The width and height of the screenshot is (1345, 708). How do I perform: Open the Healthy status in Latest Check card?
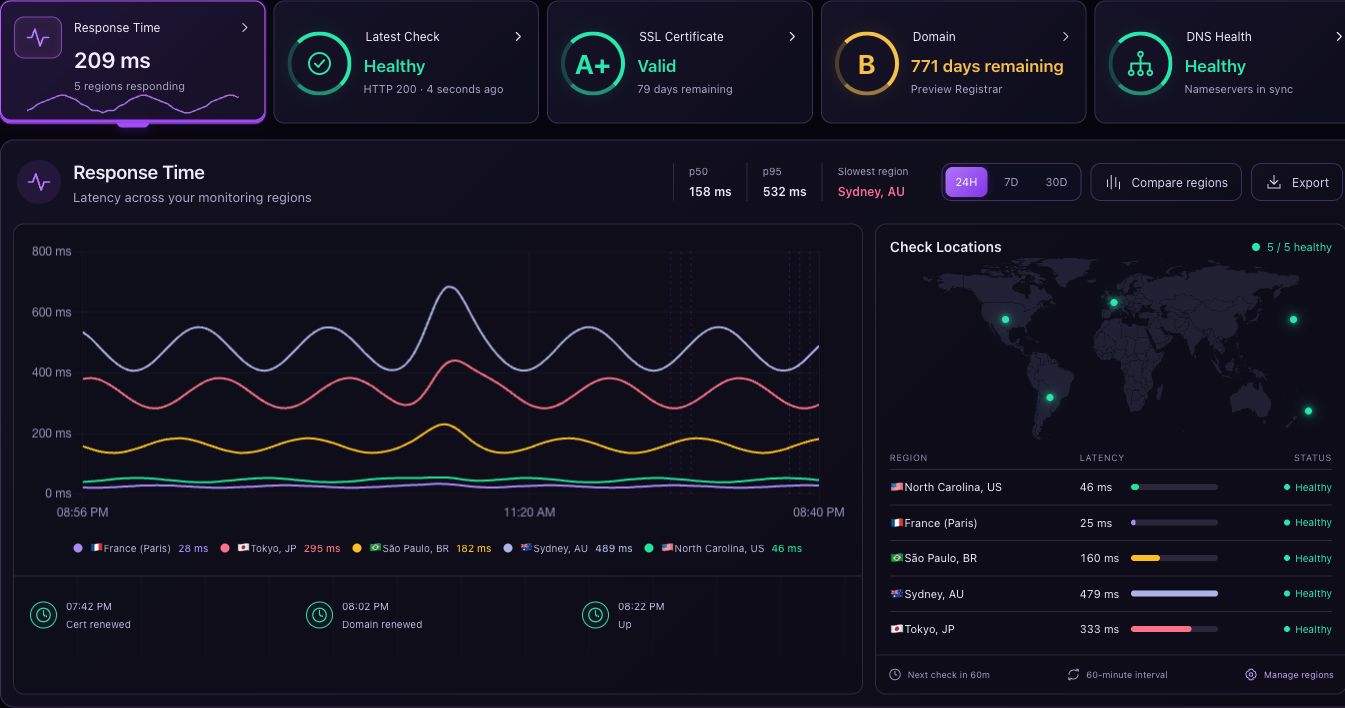pos(394,66)
